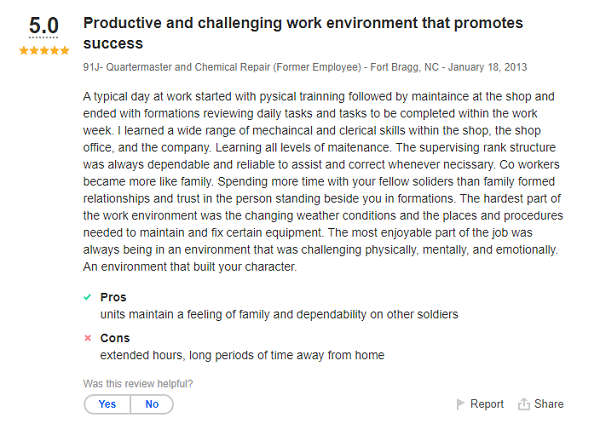Click the Share link text

tap(548, 404)
